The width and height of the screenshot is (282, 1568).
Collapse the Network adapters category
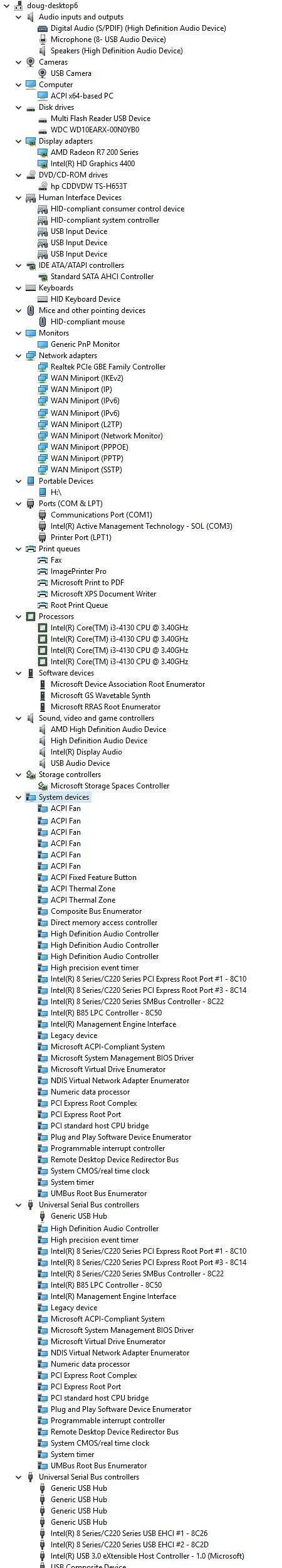tap(18, 356)
